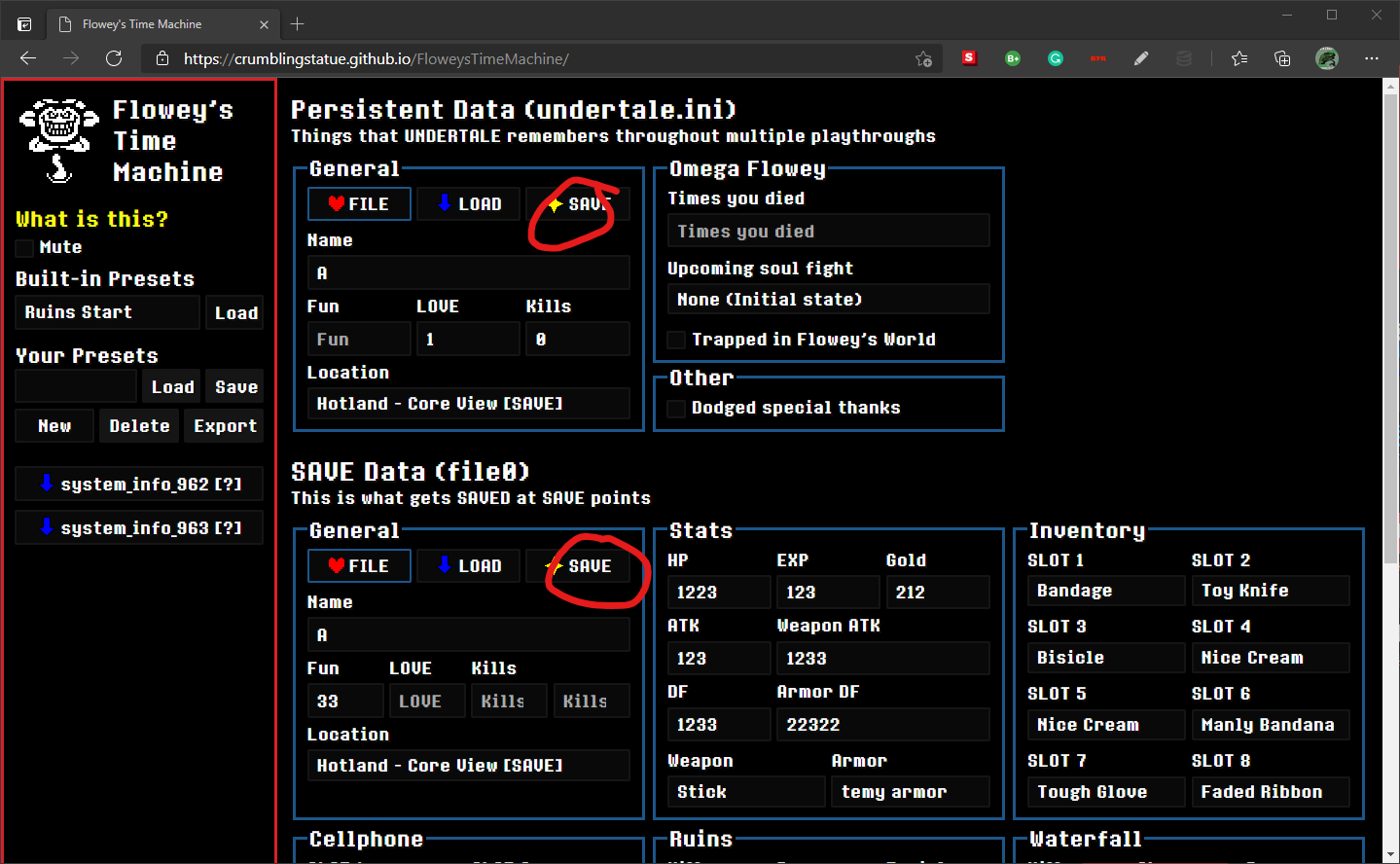Toggle the Mute checkbox
1400x864 pixels.
click(24, 248)
